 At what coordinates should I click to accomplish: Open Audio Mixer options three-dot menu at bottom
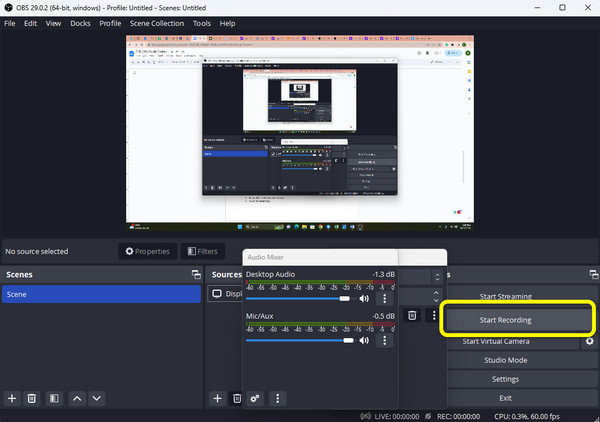click(278, 399)
